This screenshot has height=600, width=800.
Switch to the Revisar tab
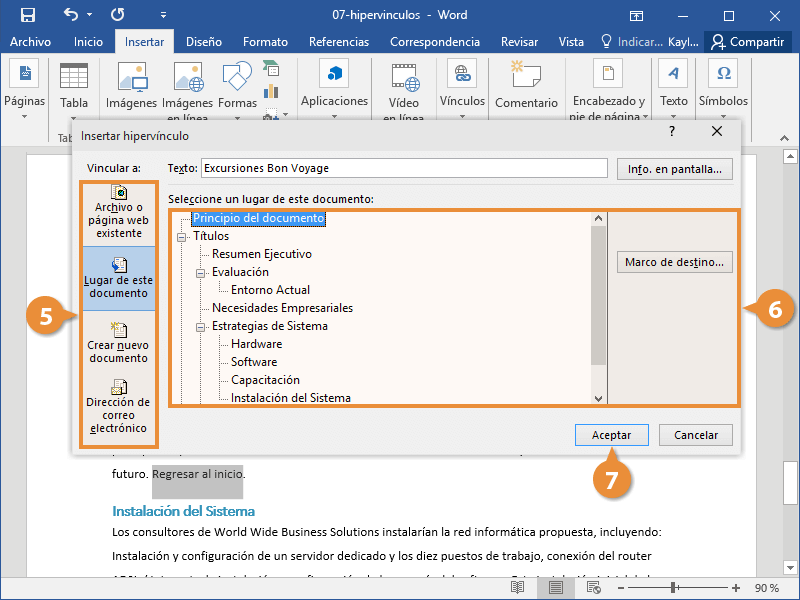[519, 42]
